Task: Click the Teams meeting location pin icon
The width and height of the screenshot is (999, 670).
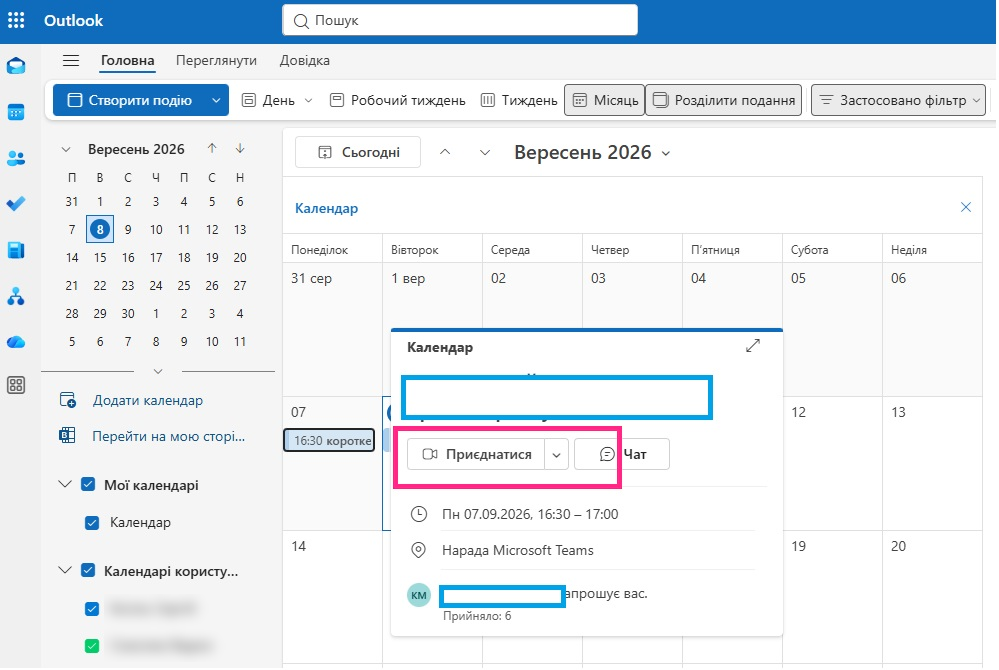Action: [x=419, y=550]
